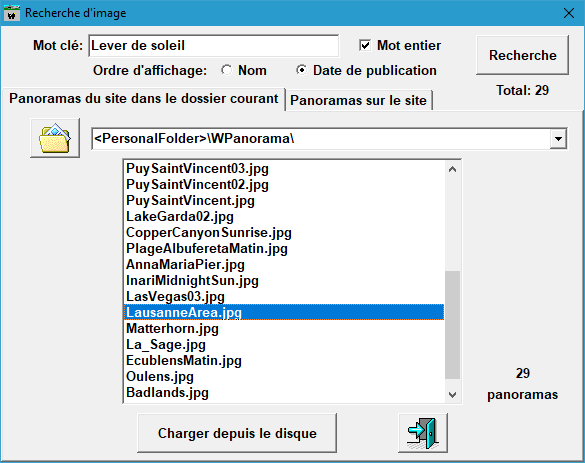Select the Nom display order radio button
Screen dimensions: 585x463
[226, 70]
